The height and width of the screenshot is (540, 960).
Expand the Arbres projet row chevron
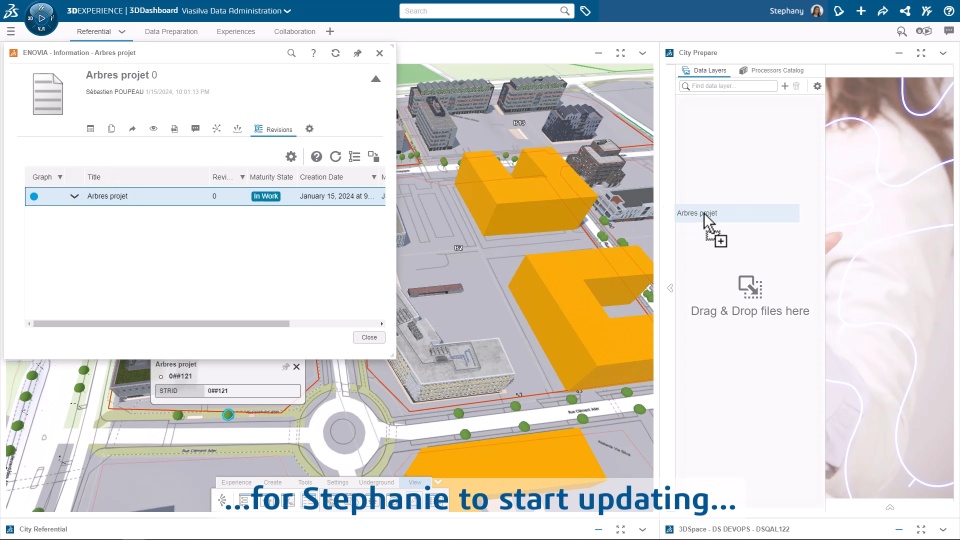[x=74, y=197]
